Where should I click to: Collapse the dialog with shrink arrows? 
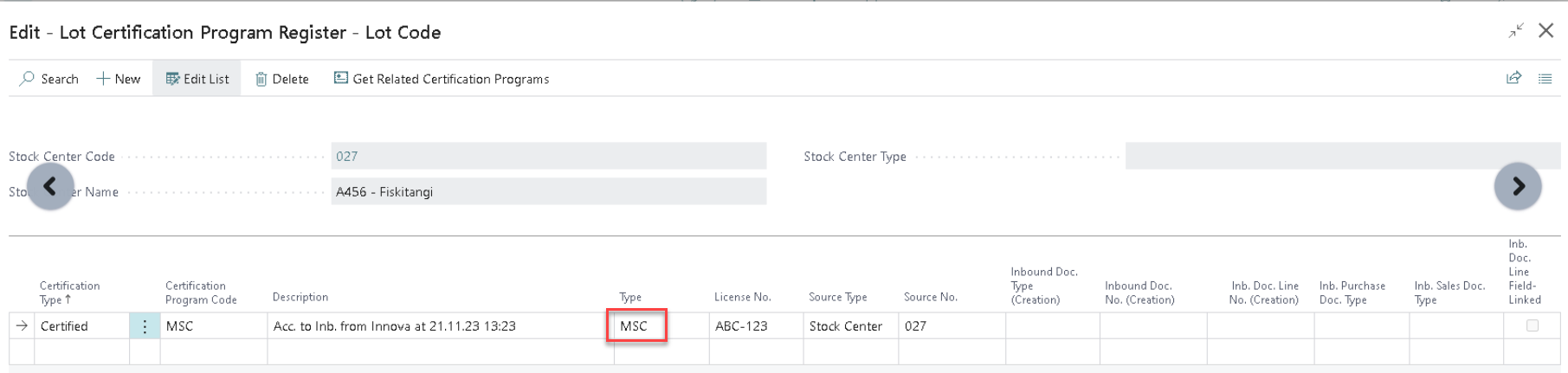(1515, 31)
